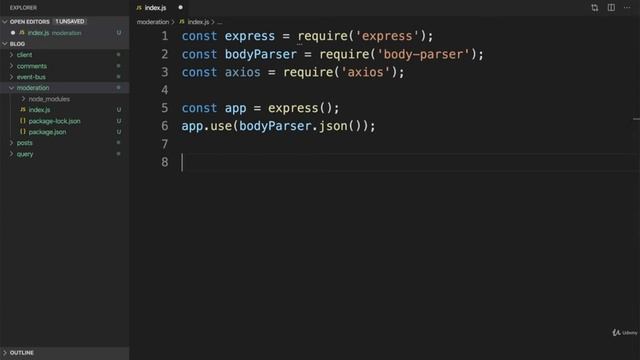Expand the query folder
Screen dimensions: 640x360
point(11,154)
